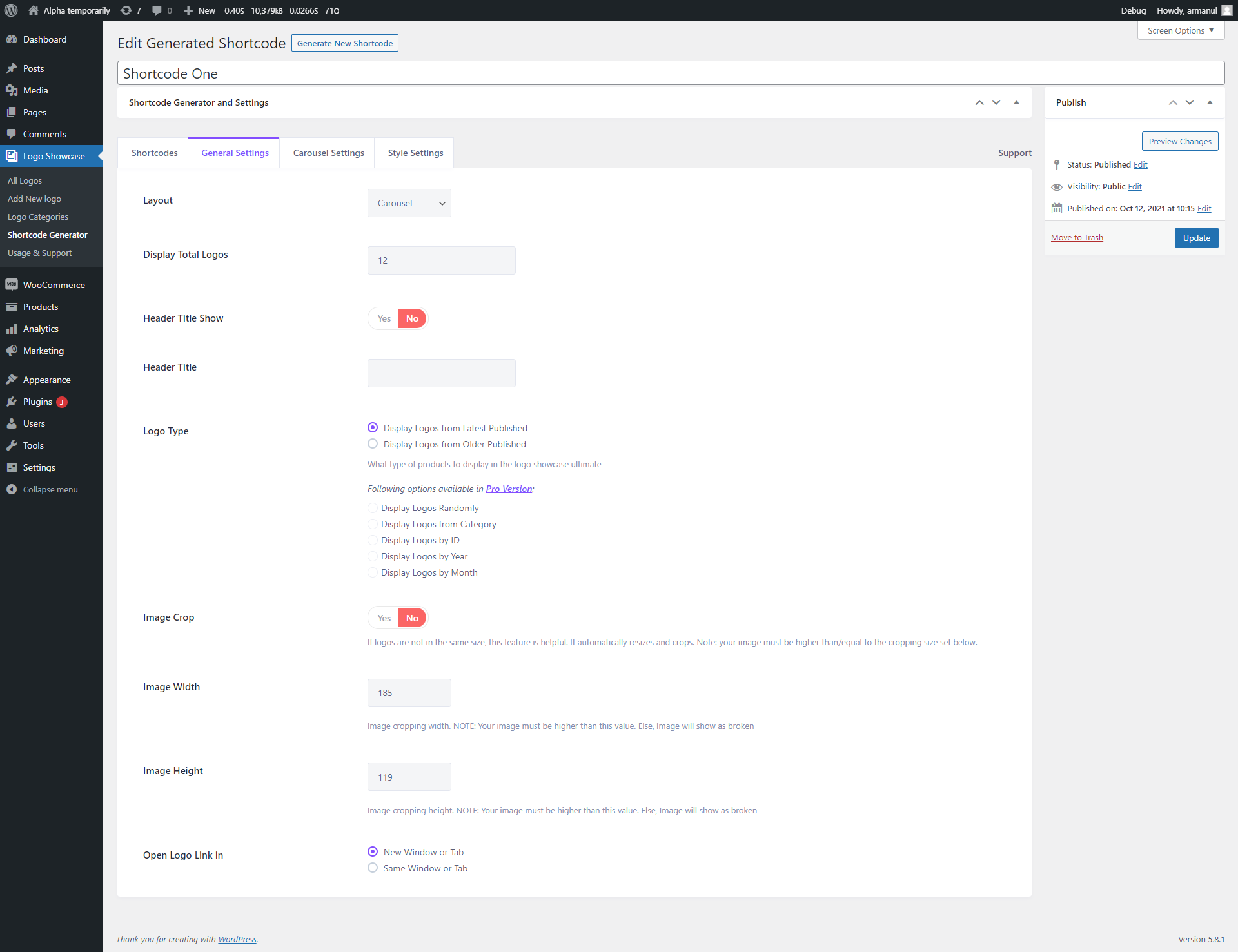Image resolution: width=1238 pixels, height=952 pixels.
Task: Switch to the General Settings tab
Action: [x=235, y=153]
